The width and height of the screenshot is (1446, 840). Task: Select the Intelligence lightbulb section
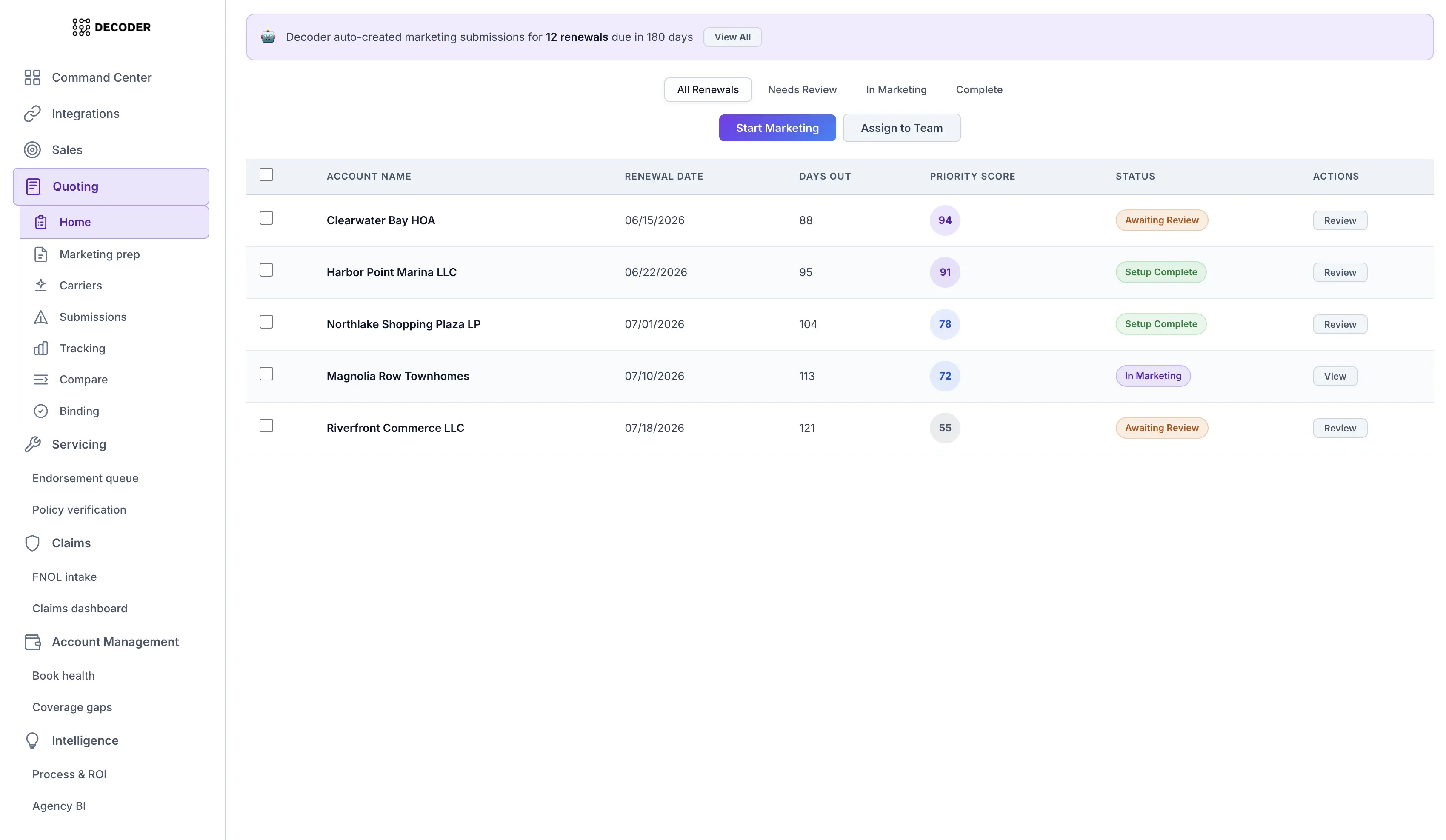click(x=32, y=740)
